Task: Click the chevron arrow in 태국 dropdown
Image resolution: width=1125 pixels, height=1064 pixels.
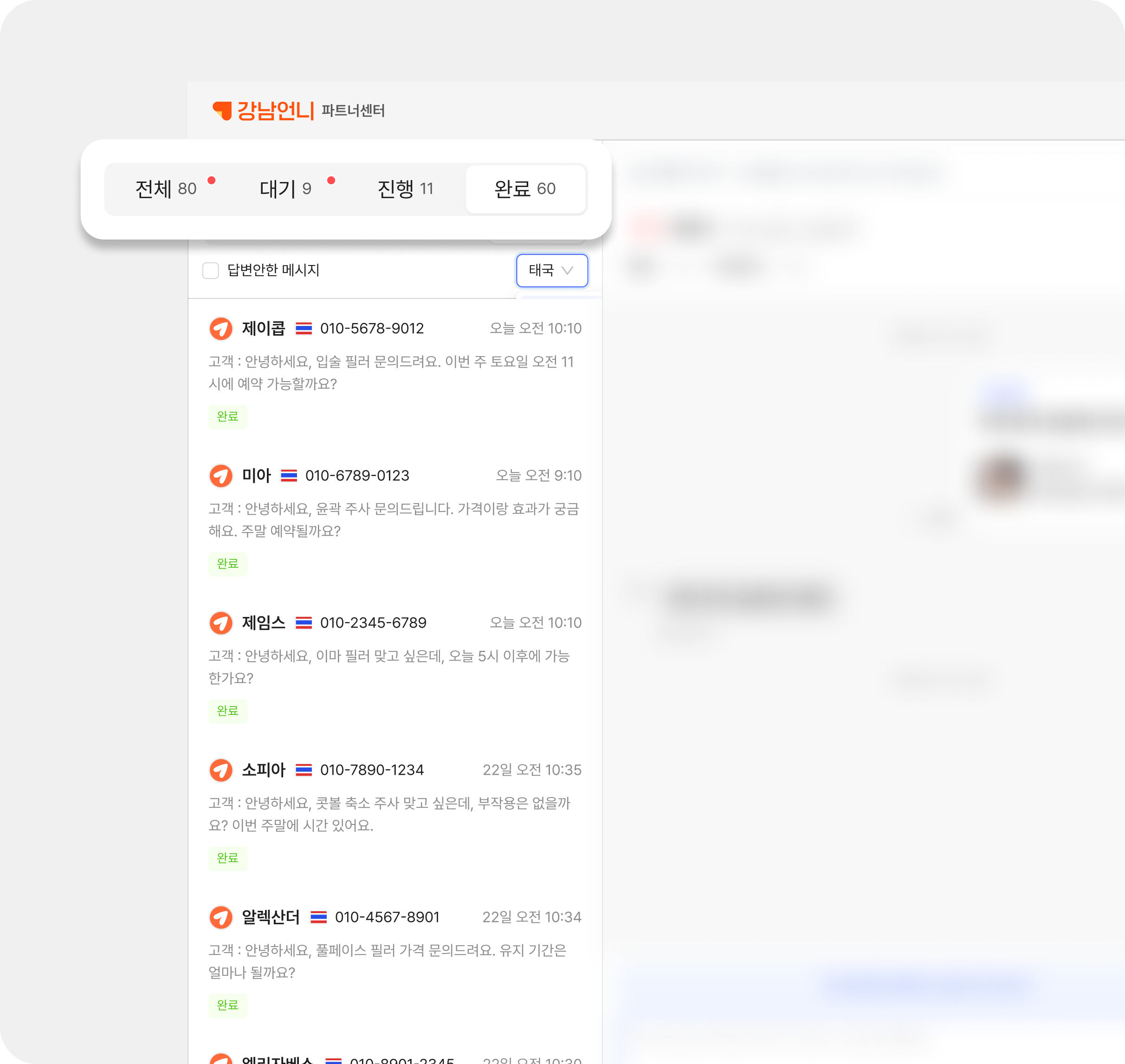Action: [x=567, y=271]
